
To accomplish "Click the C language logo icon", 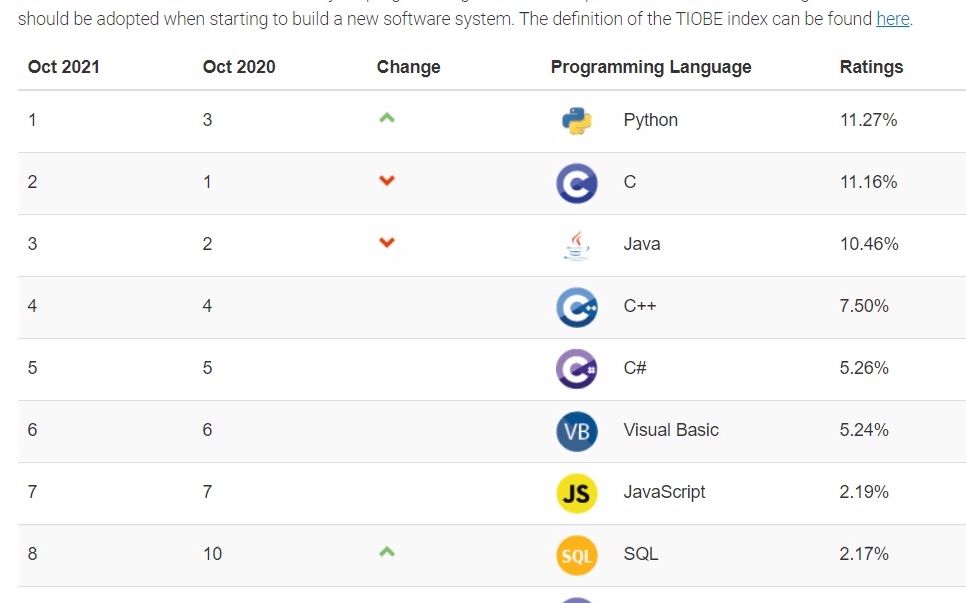I will point(577,182).
